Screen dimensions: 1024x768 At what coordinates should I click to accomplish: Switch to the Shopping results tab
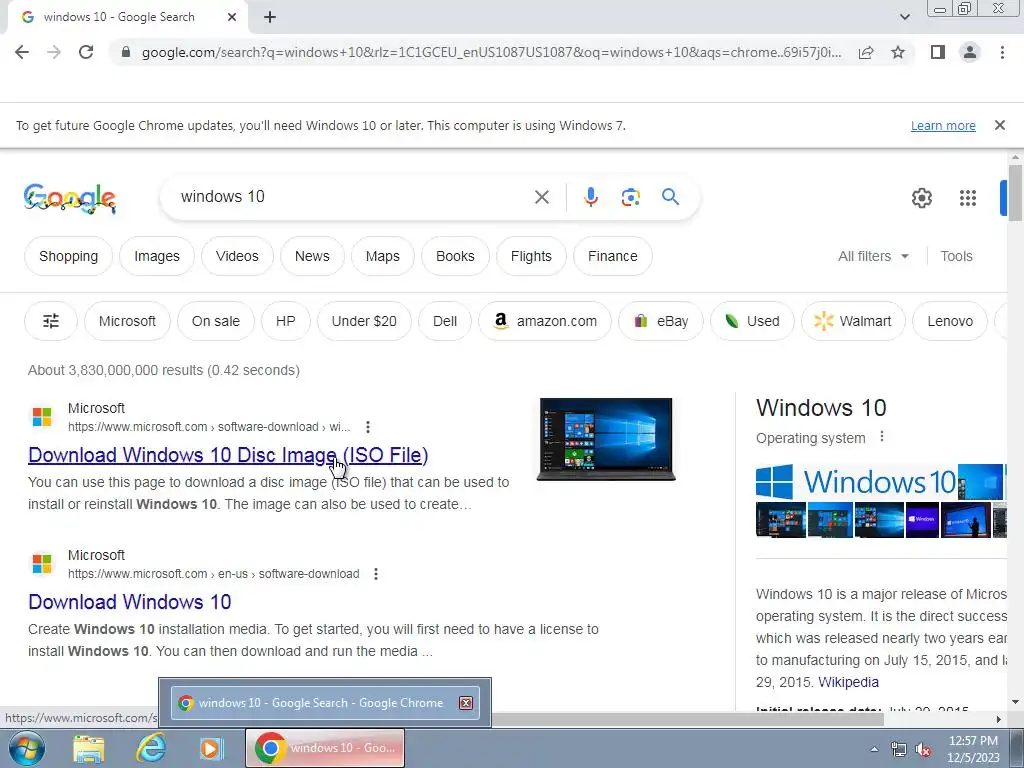click(69, 256)
